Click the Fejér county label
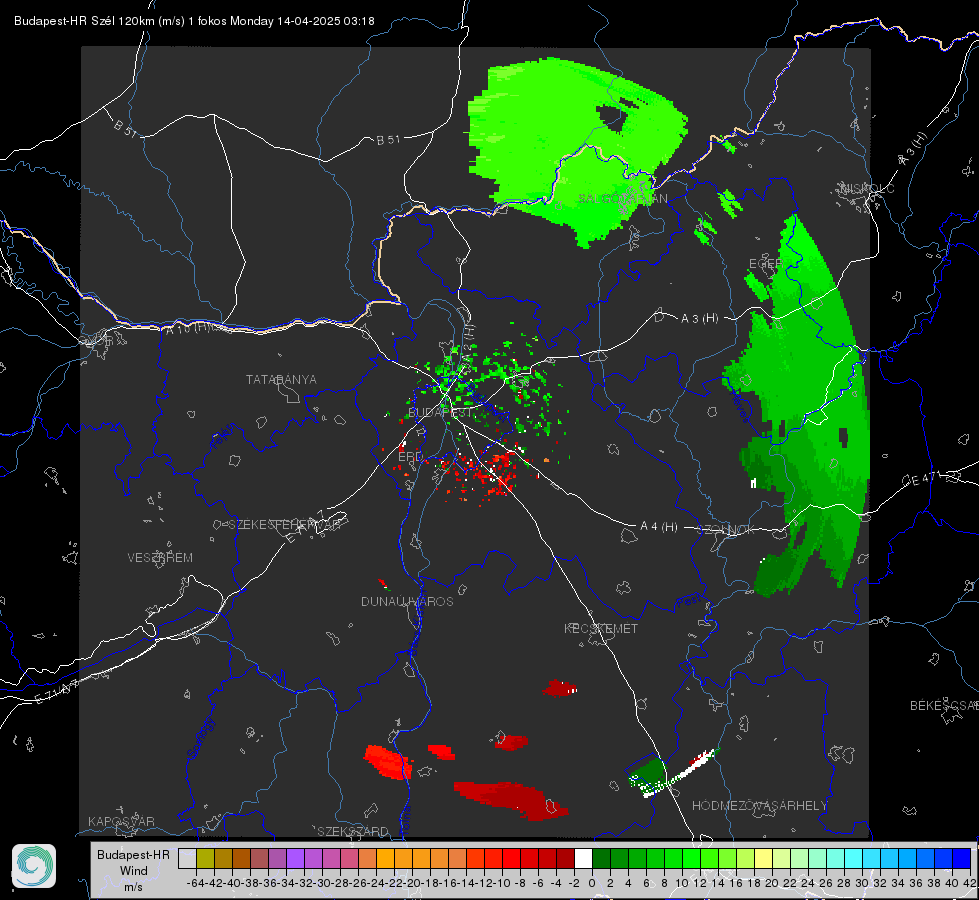Viewport: 979px width, 900px height. pyautogui.click(x=224, y=437)
